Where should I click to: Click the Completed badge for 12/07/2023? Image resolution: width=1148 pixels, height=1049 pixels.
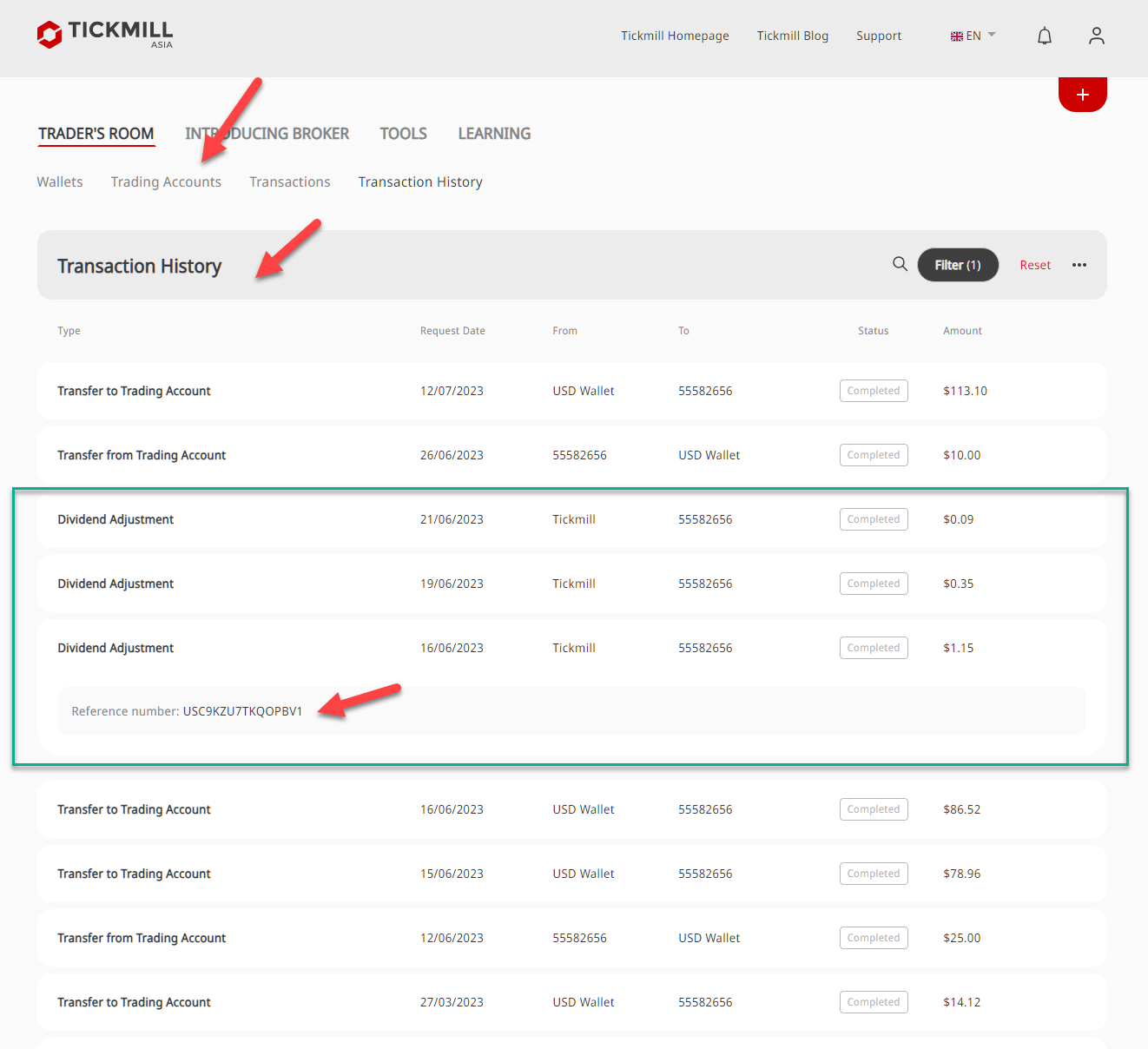(x=874, y=391)
